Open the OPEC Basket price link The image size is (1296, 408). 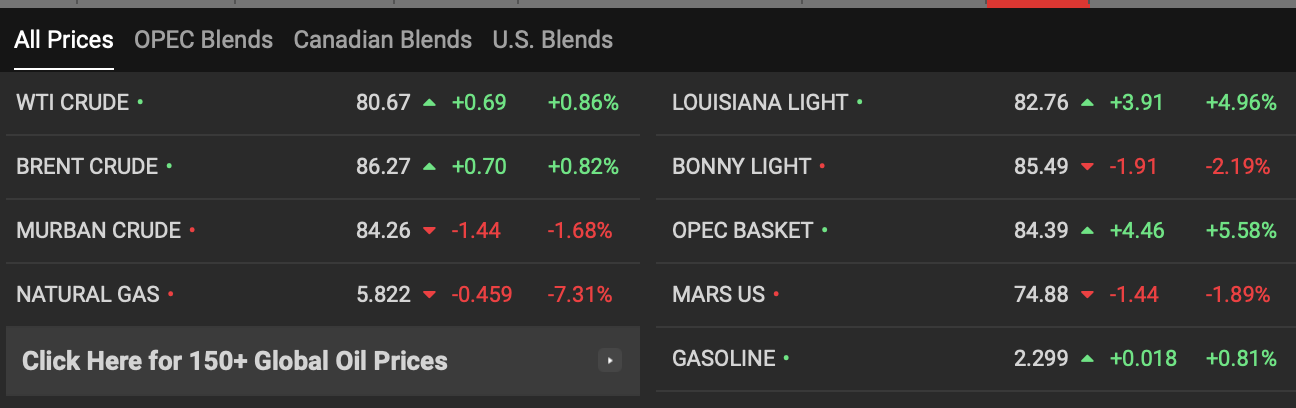click(x=743, y=230)
